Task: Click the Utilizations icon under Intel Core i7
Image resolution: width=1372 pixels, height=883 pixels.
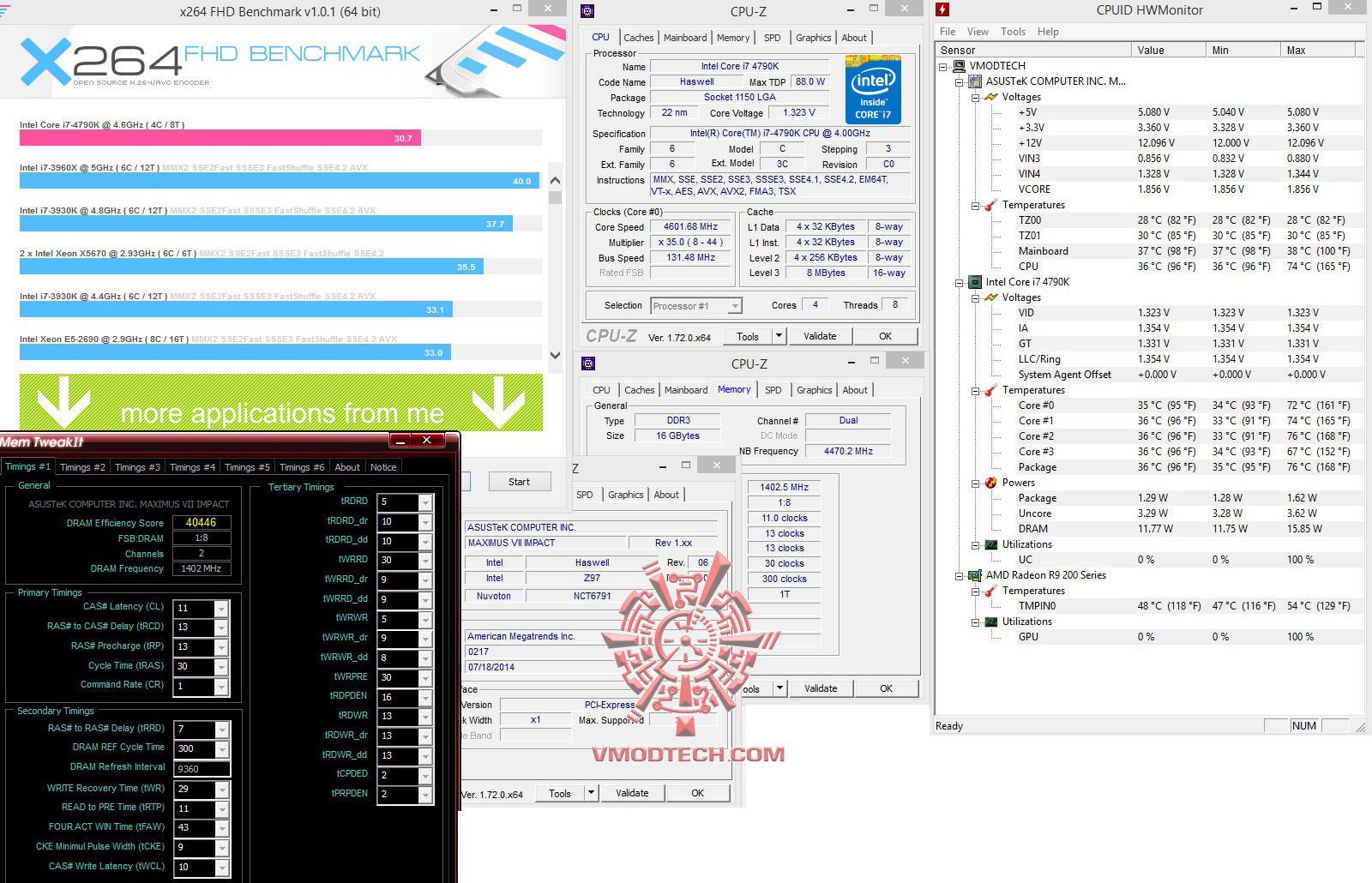Action: click(991, 544)
